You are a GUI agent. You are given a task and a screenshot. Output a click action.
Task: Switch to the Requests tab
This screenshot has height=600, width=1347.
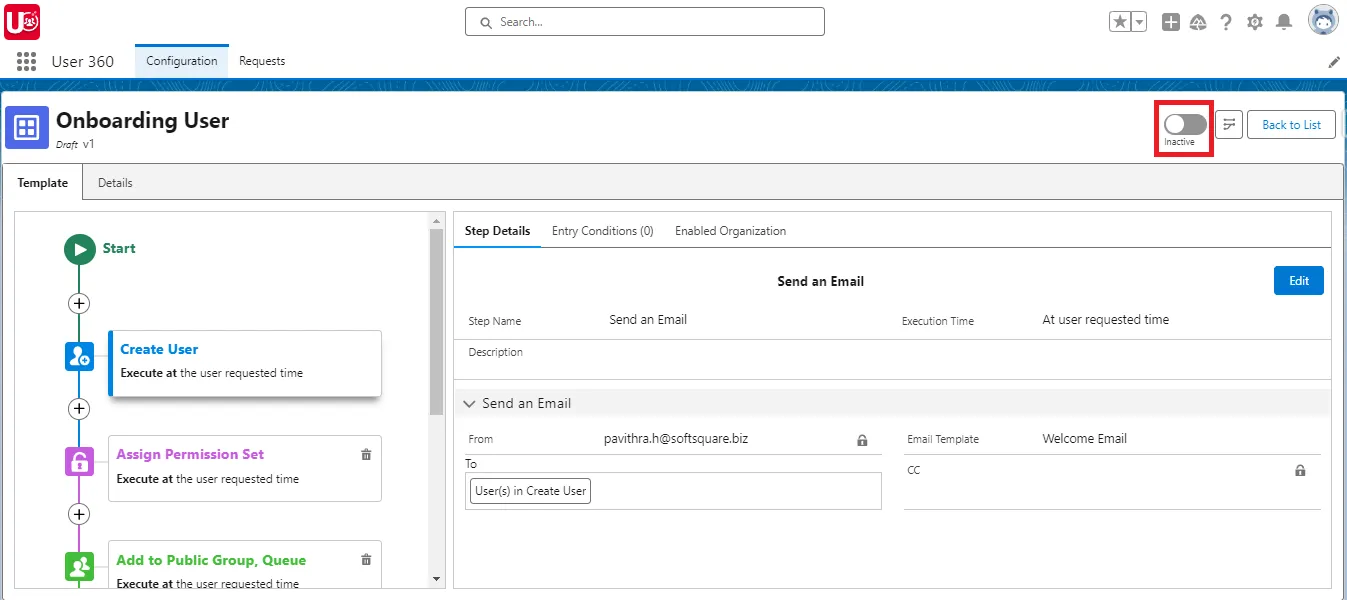coord(262,61)
